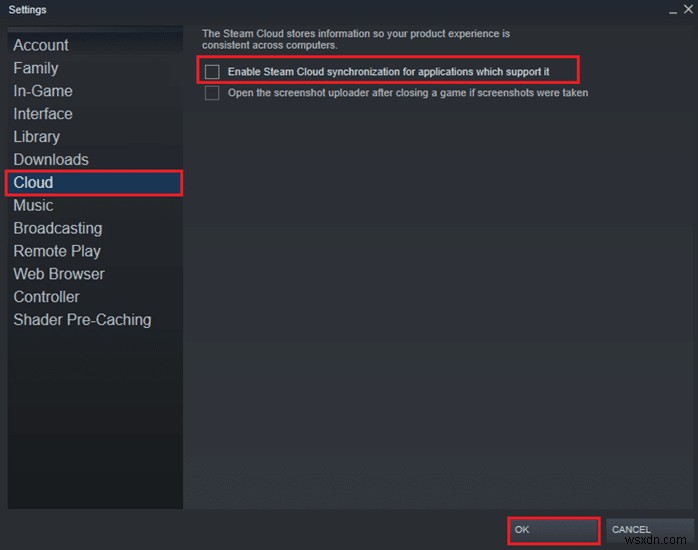Go to Broadcasting settings
This screenshot has height=550, width=698.
tap(58, 228)
